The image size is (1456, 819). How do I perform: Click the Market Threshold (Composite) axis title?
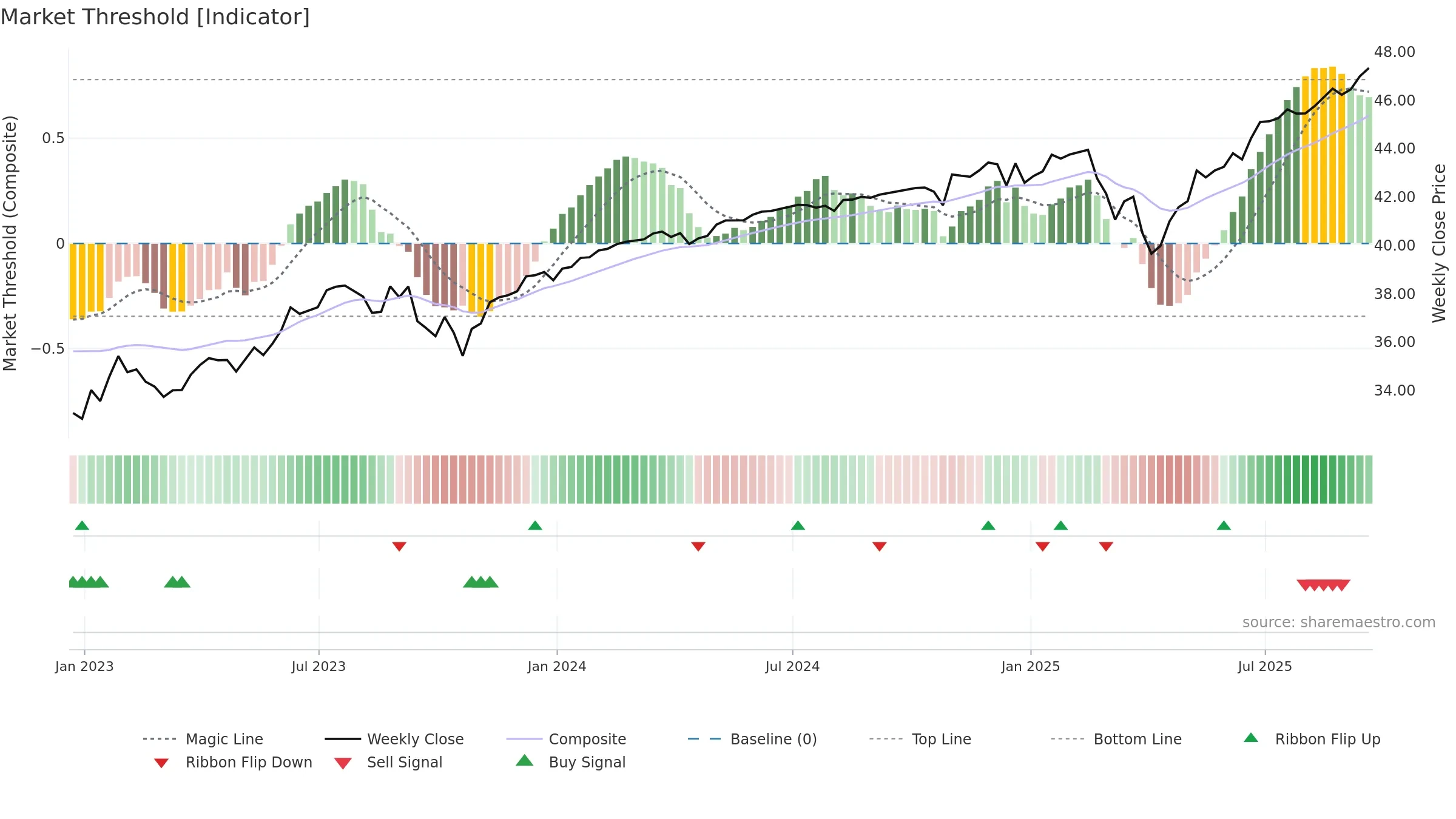tap(10, 243)
